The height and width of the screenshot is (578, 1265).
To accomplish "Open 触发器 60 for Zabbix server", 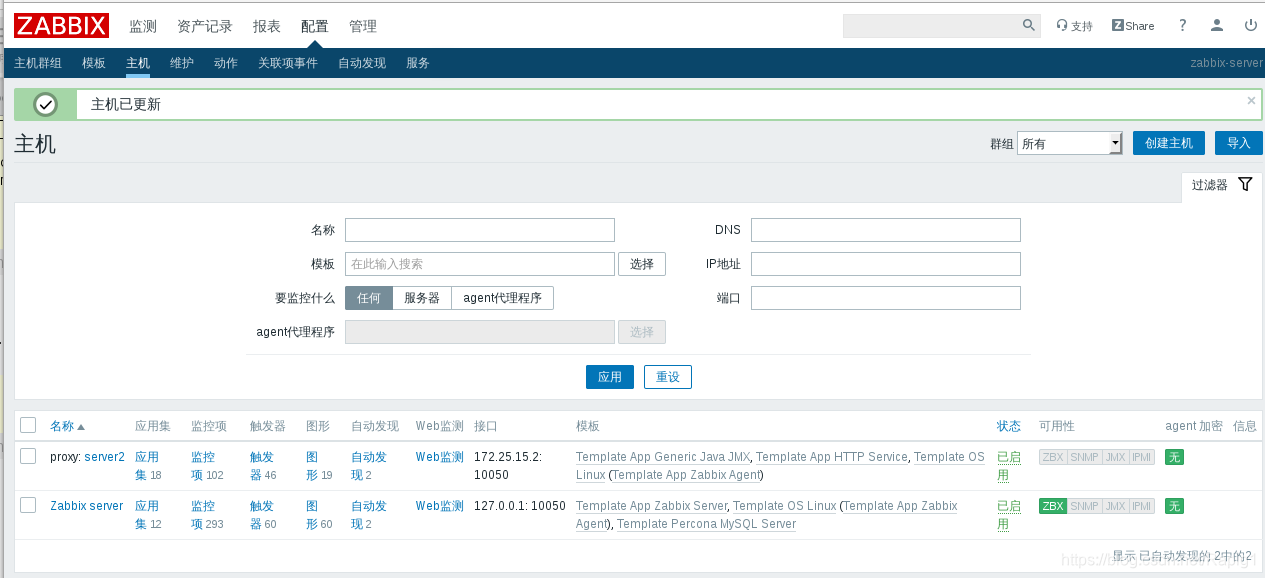I will pyautogui.click(x=263, y=515).
